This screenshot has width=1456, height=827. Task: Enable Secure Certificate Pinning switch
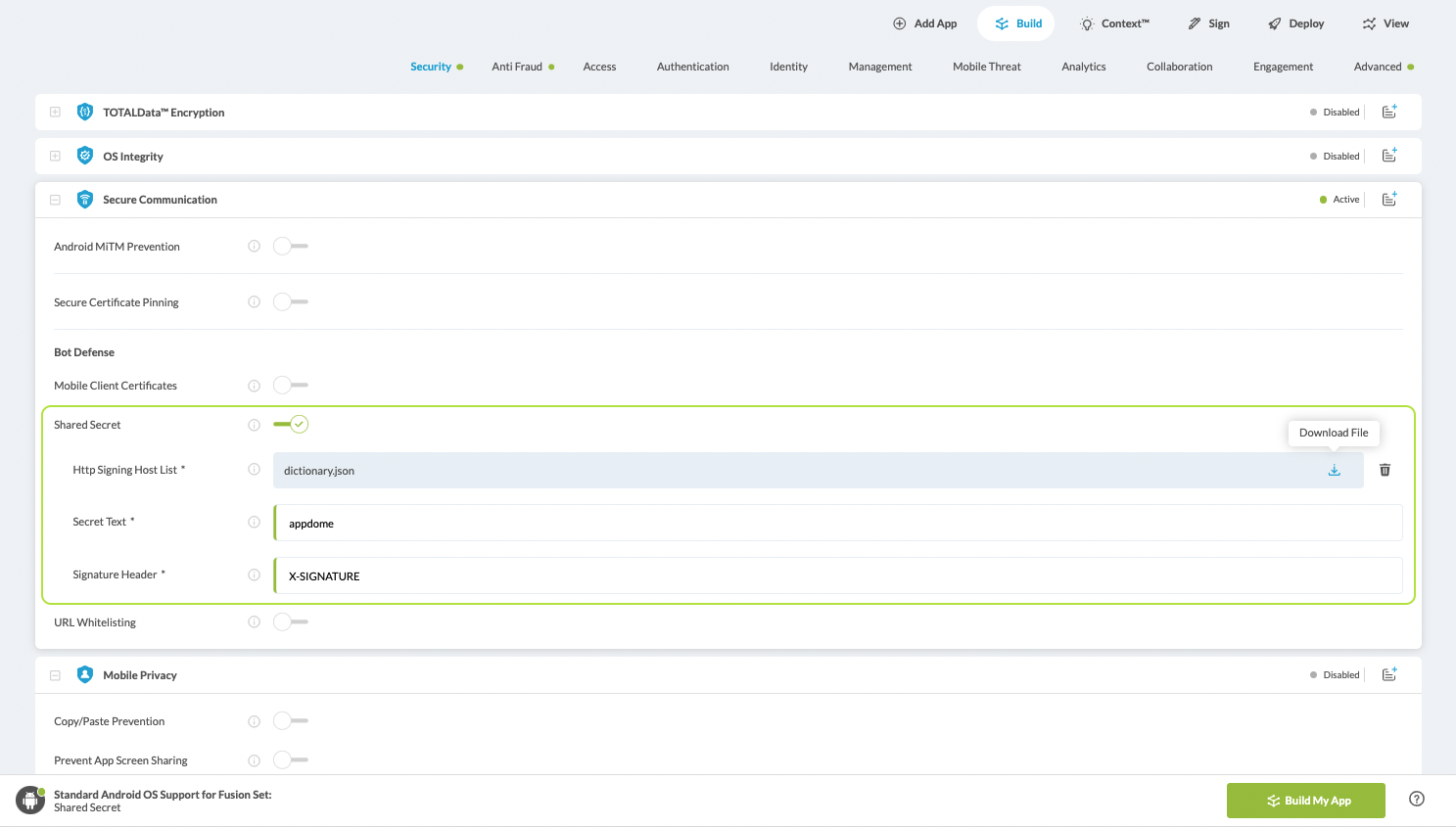click(291, 302)
